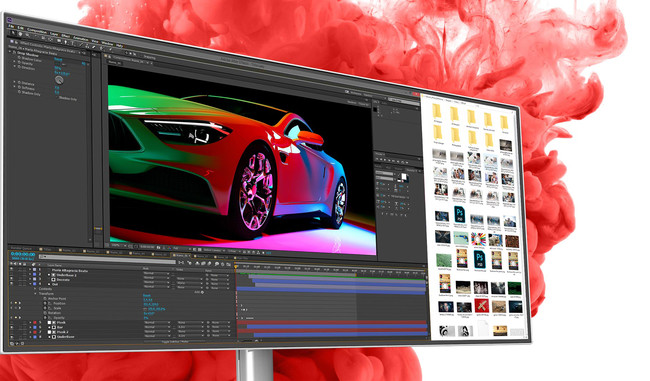The image size is (650, 381).
Task: Toggle the Position stopwatch in timeline
Action: tap(45, 303)
